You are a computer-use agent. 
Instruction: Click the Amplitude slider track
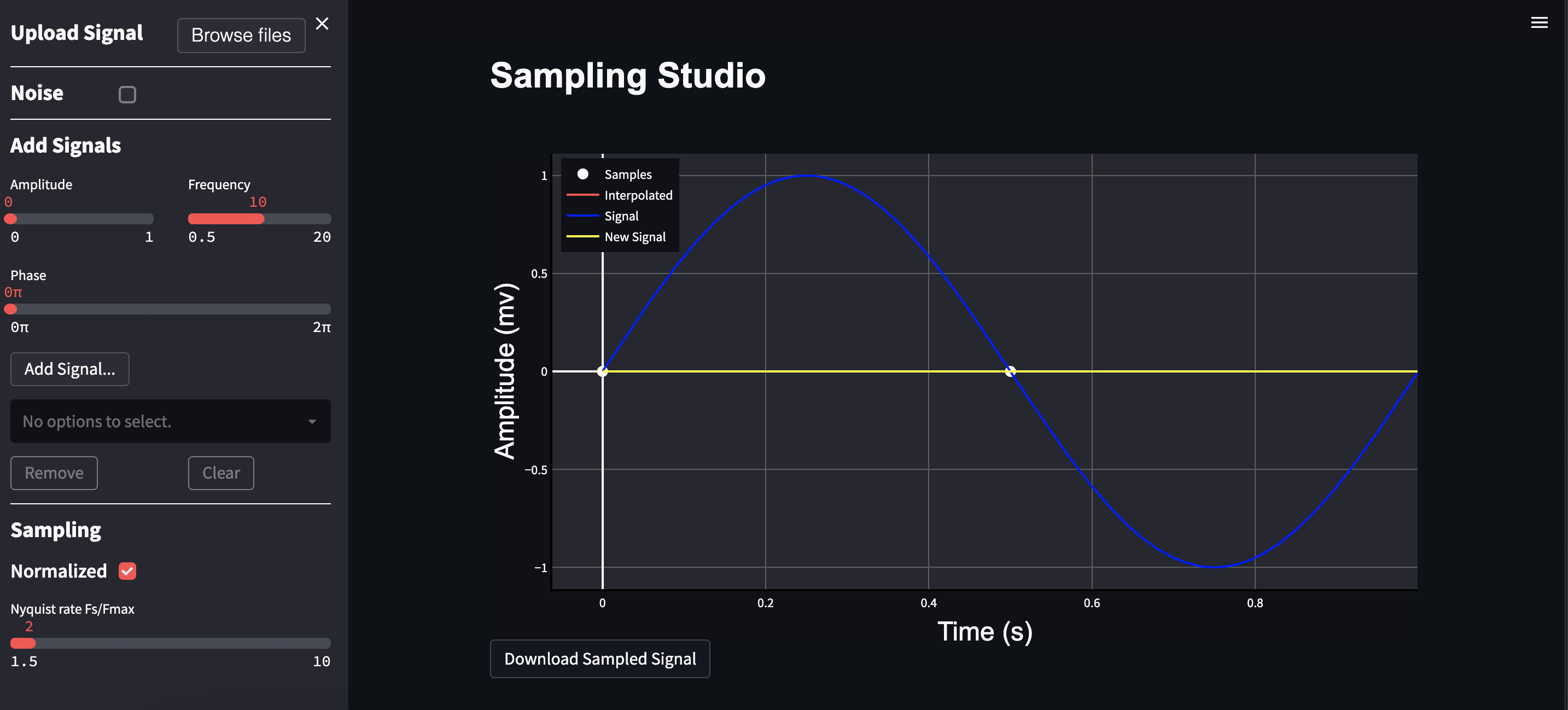81,219
